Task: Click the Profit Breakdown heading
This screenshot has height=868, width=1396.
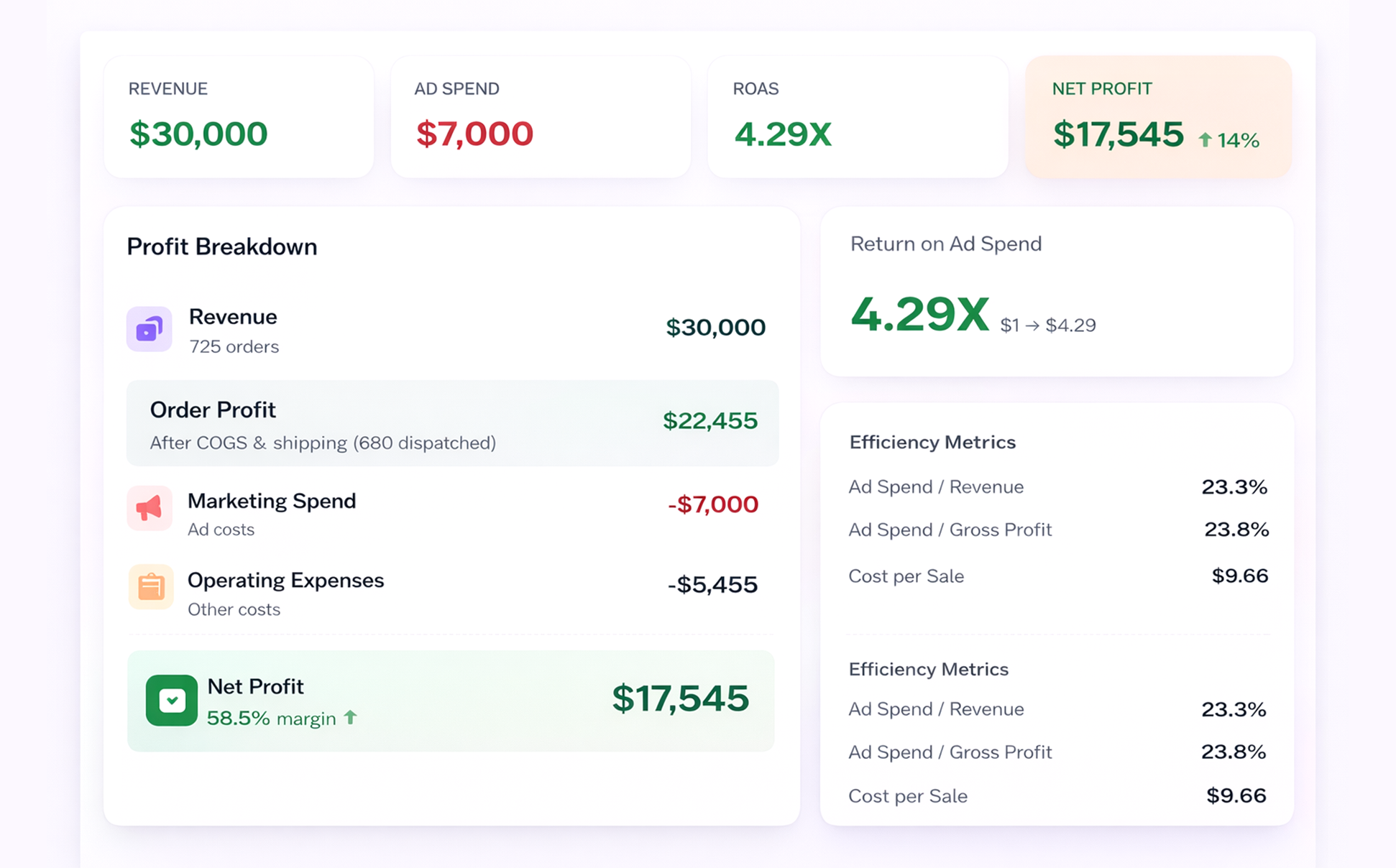Action: [x=222, y=247]
